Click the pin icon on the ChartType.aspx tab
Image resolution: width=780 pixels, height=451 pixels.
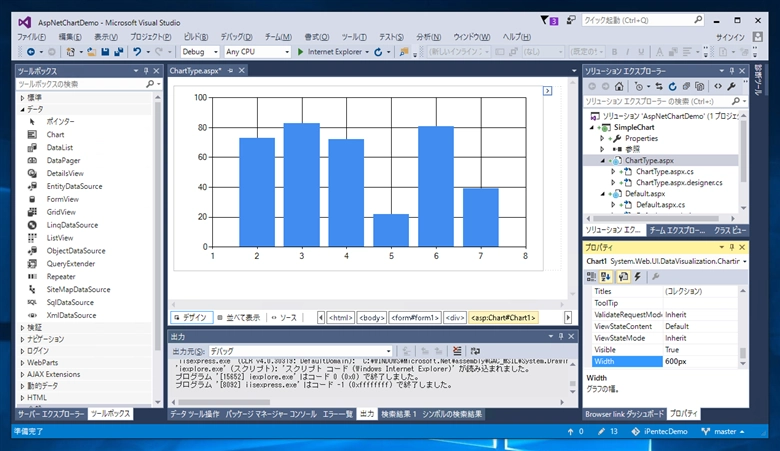pyautogui.click(x=230, y=71)
